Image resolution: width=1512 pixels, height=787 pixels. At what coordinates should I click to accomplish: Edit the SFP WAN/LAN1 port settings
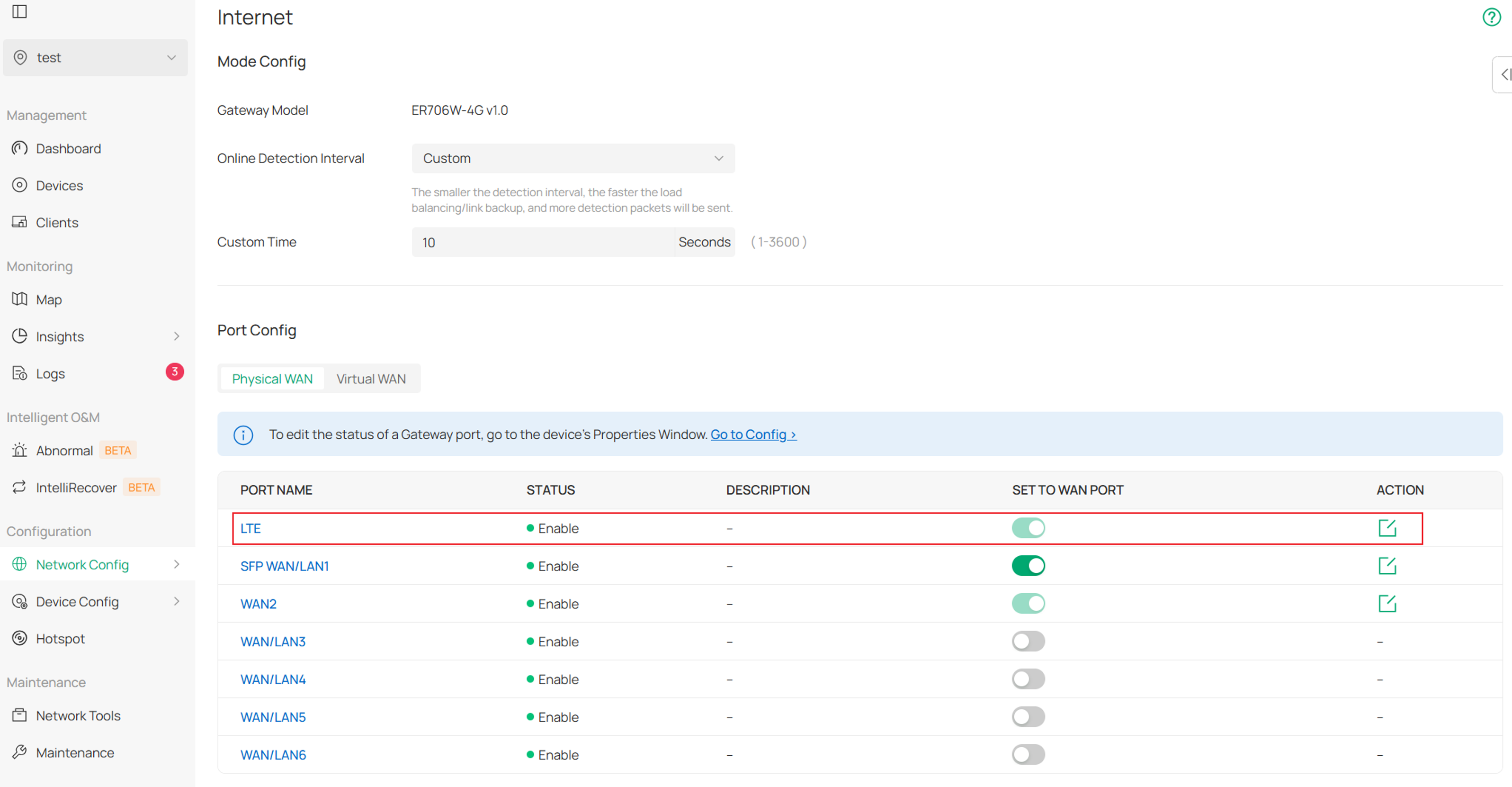click(x=1387, y=566)
